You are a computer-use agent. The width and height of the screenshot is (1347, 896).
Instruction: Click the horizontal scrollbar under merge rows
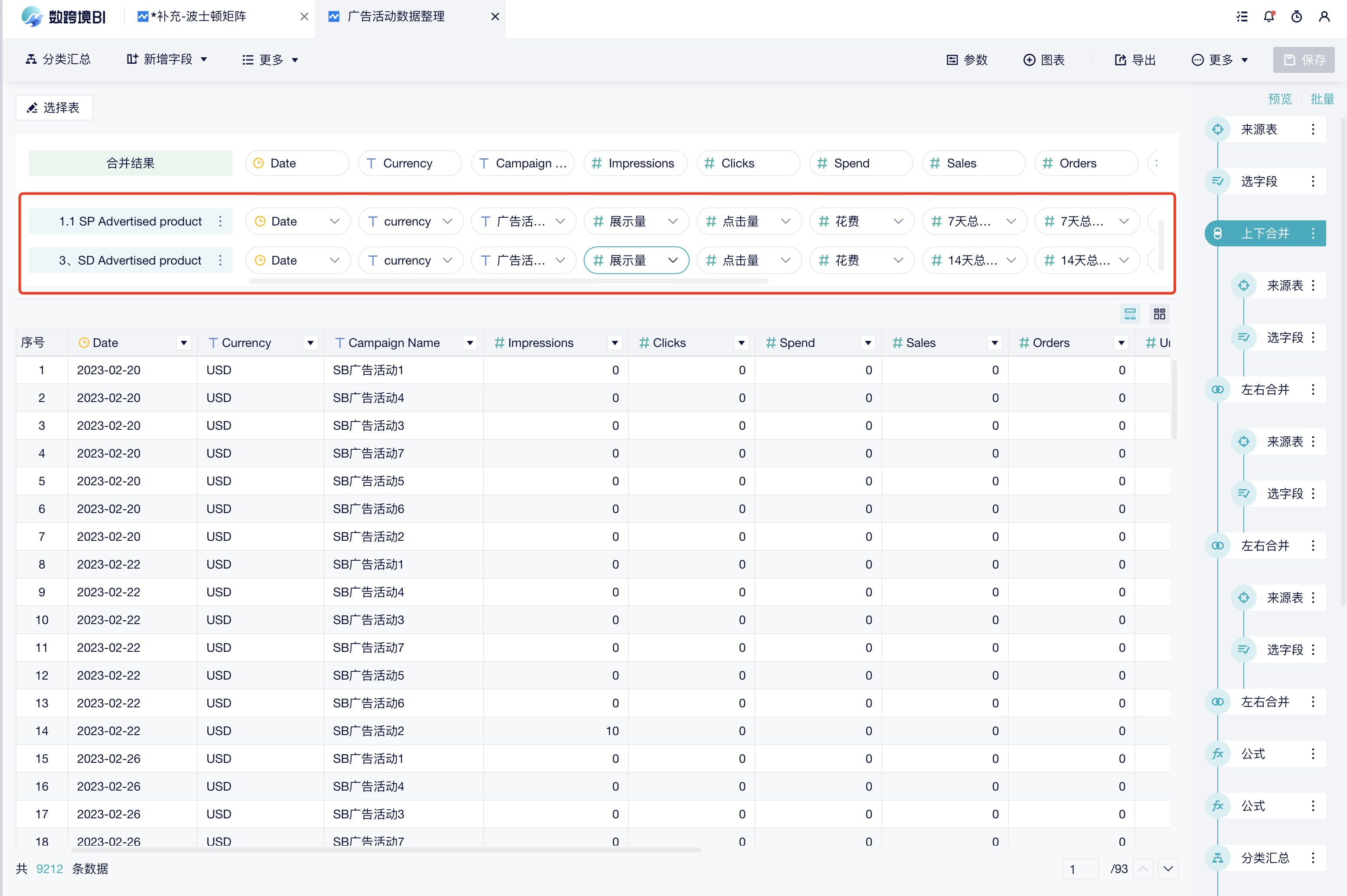(508, 281)
